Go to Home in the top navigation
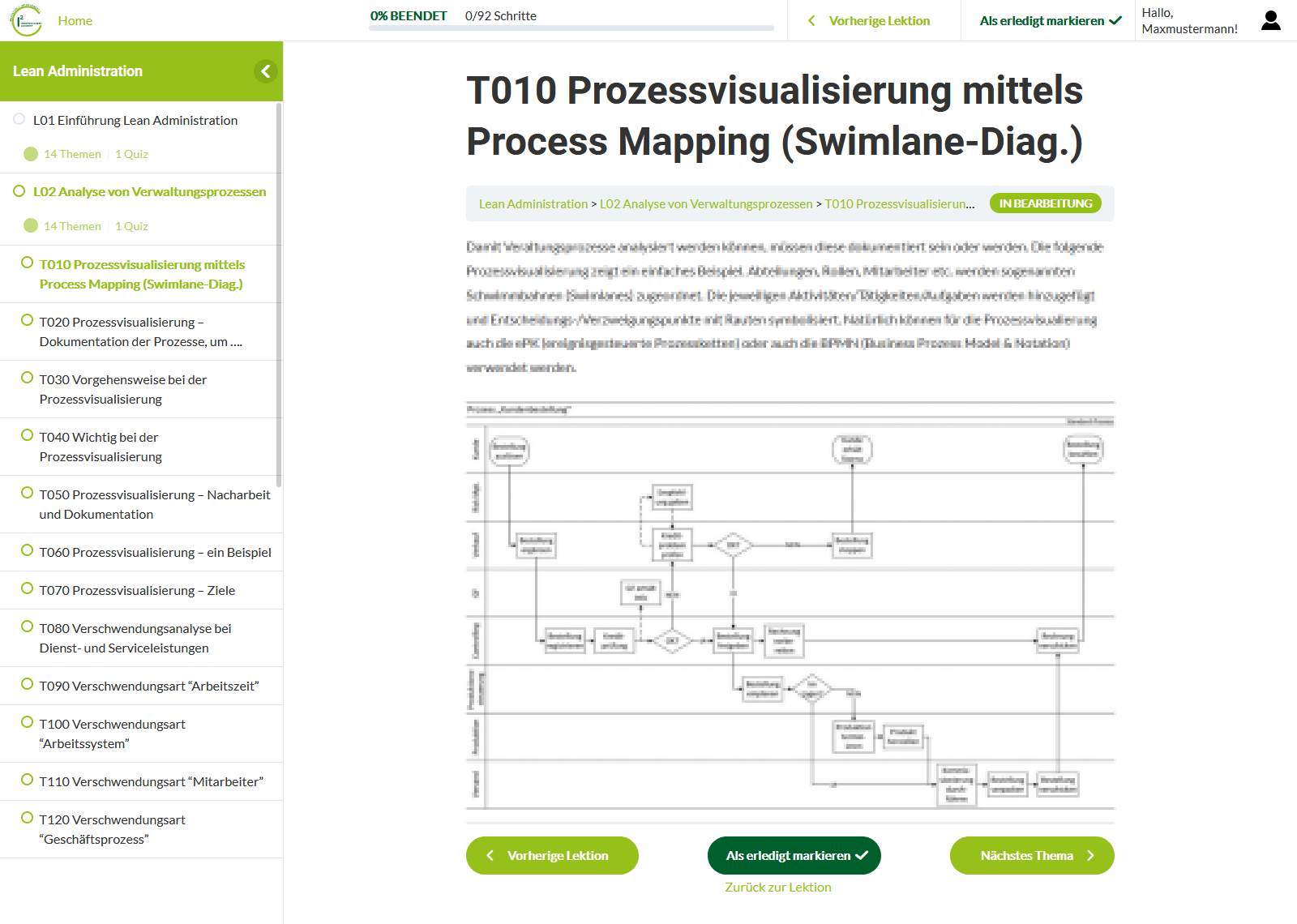 (x=75, y=21)
